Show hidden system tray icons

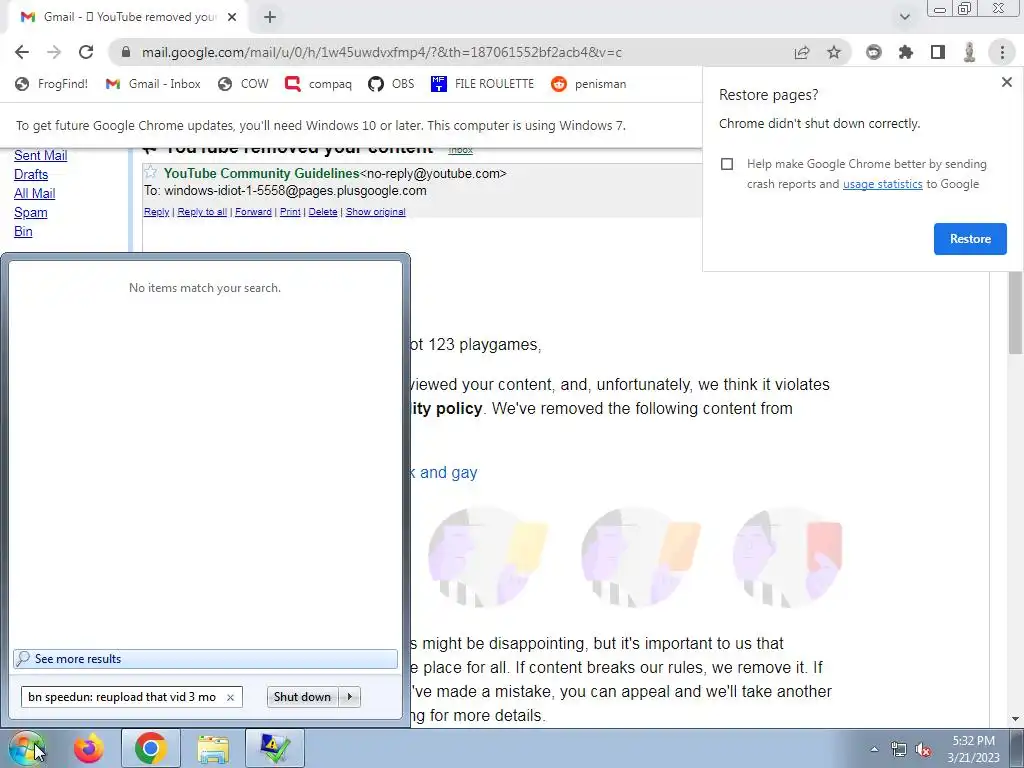tap(874, 749)
